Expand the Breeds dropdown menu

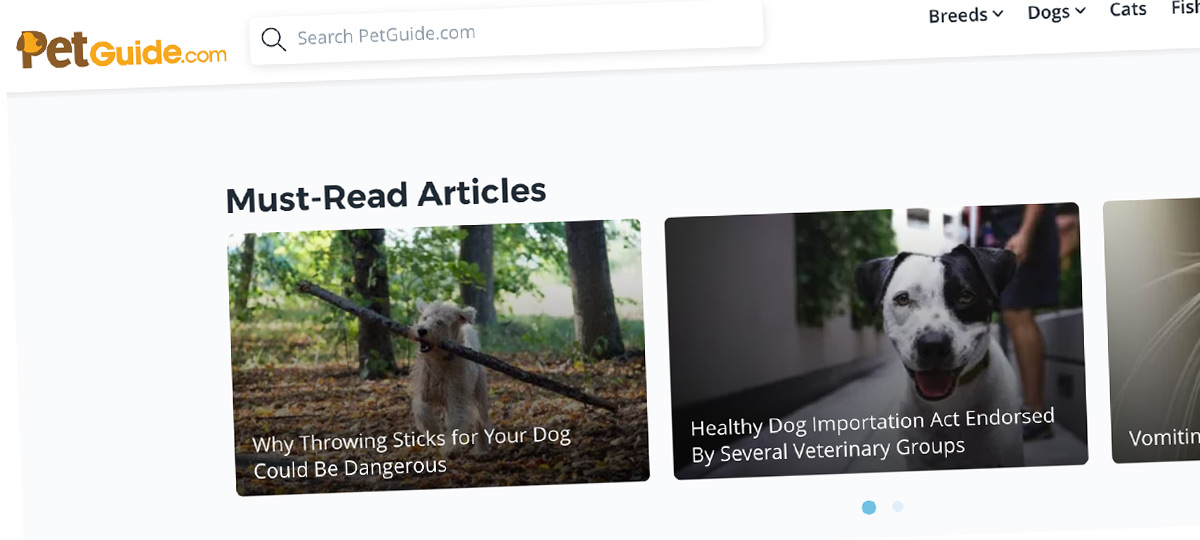click(965, 15)
